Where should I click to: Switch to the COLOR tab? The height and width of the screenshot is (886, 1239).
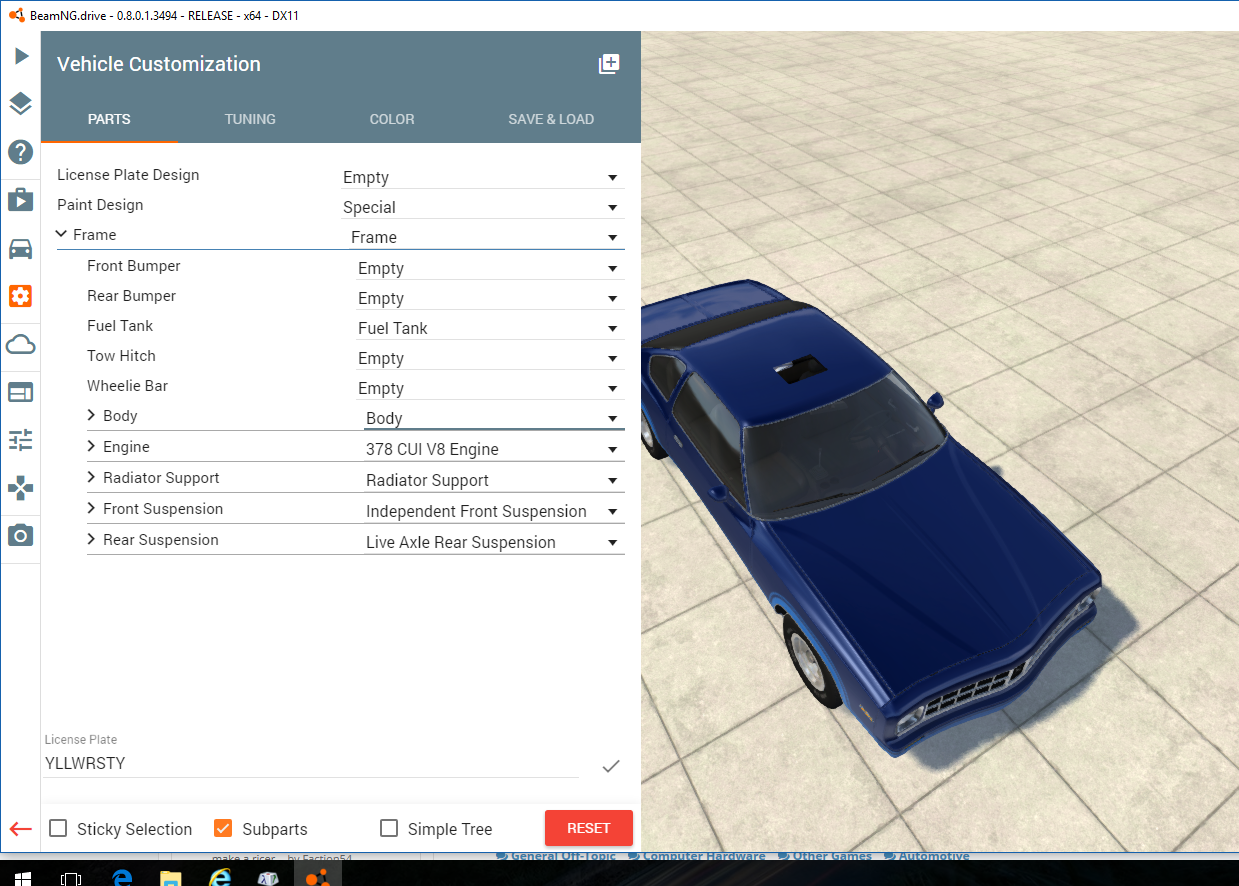pyautogui.click(x=392, y=119)
